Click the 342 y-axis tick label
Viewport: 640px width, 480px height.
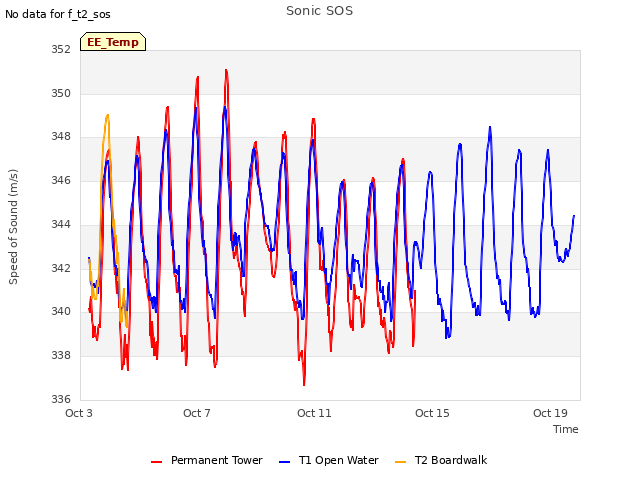(x=61, y=268)
